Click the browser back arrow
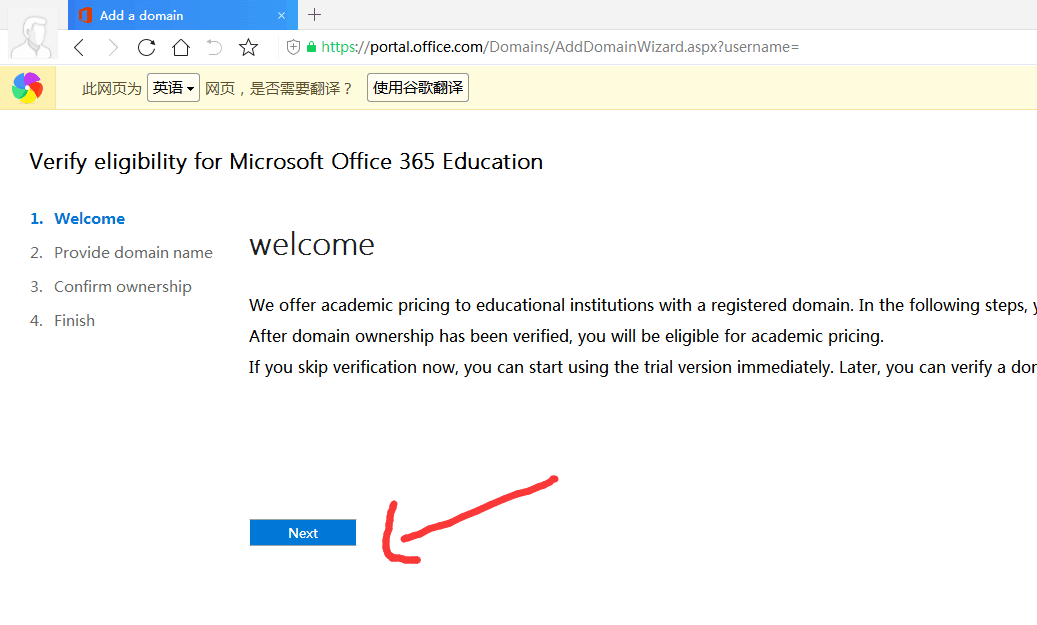The image size is (1037, 625). pyautogui.click(x=80, y=47)
